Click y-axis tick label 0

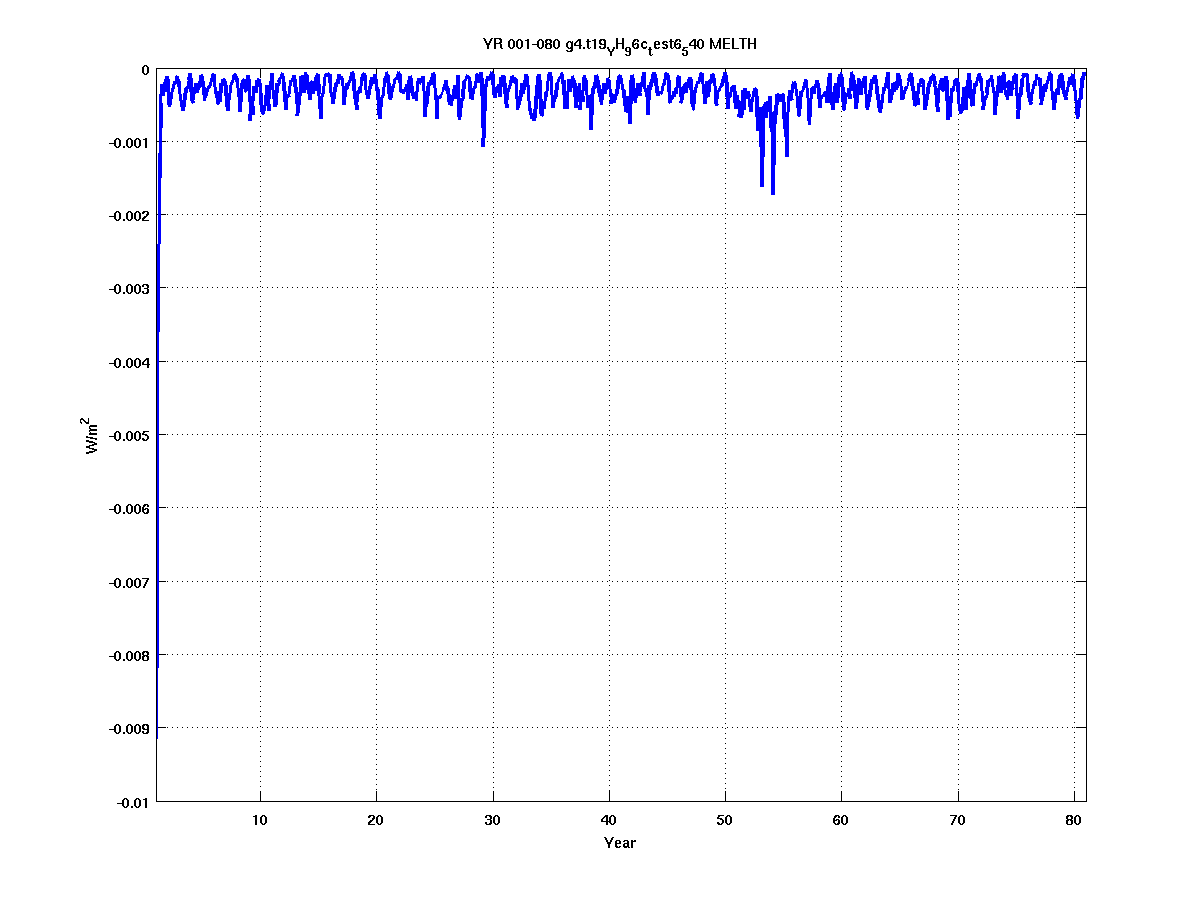(145, 70)
